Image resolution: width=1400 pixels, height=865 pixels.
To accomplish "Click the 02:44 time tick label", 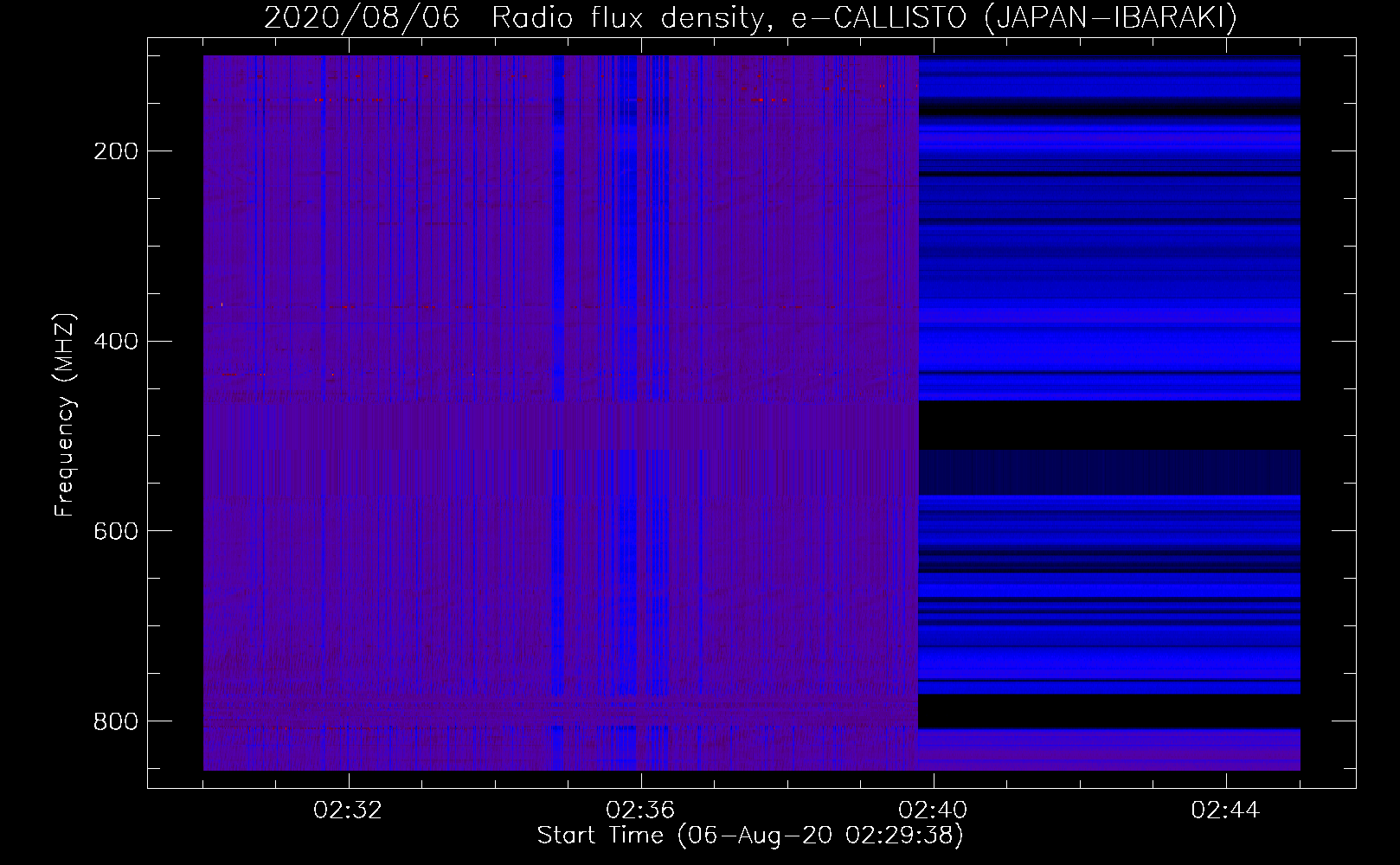I will point(1225,811).
